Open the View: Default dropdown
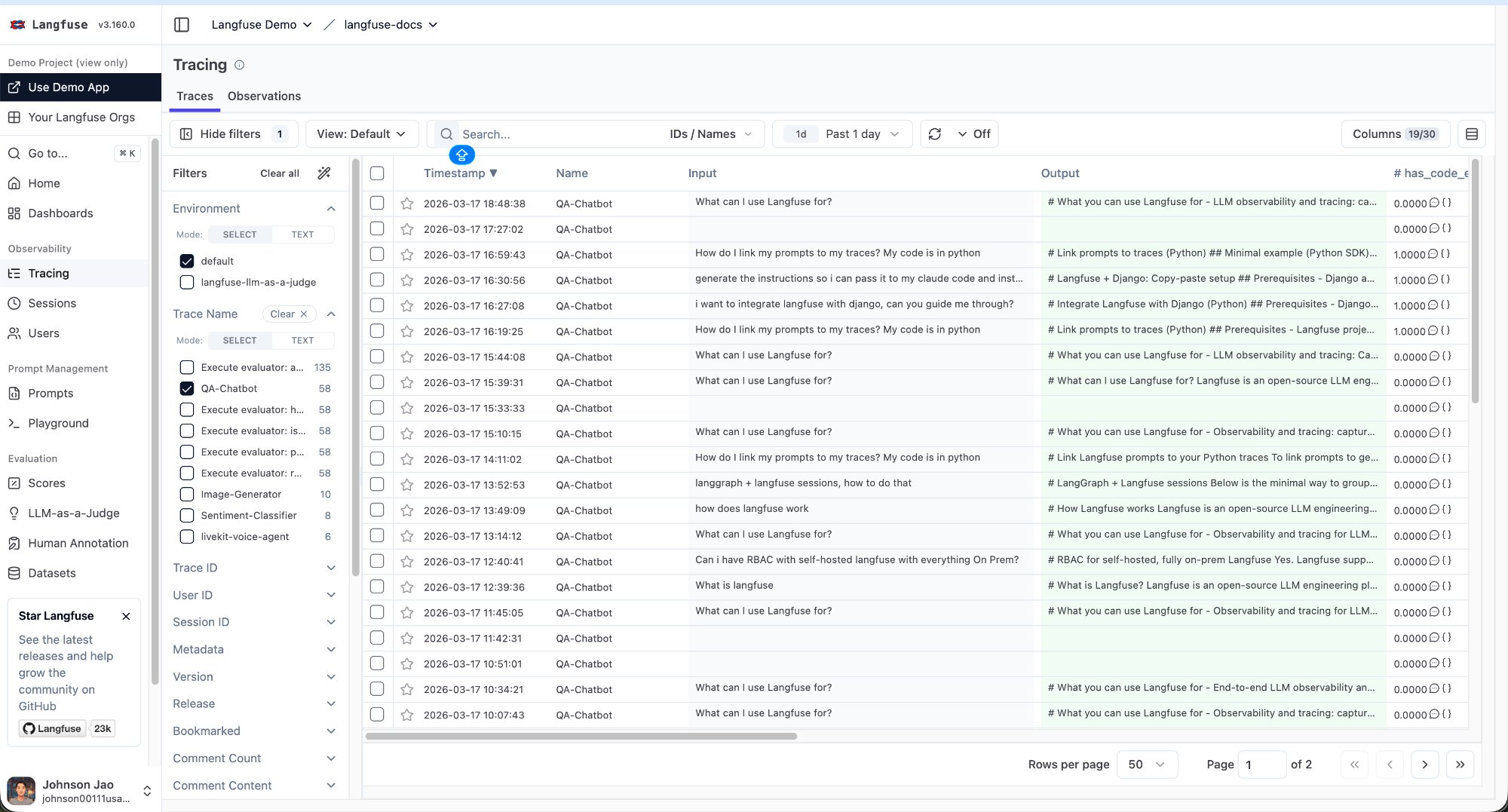The width and height of the screenshot is (1508, 812). pyautogui.click(x=361, y=134)
